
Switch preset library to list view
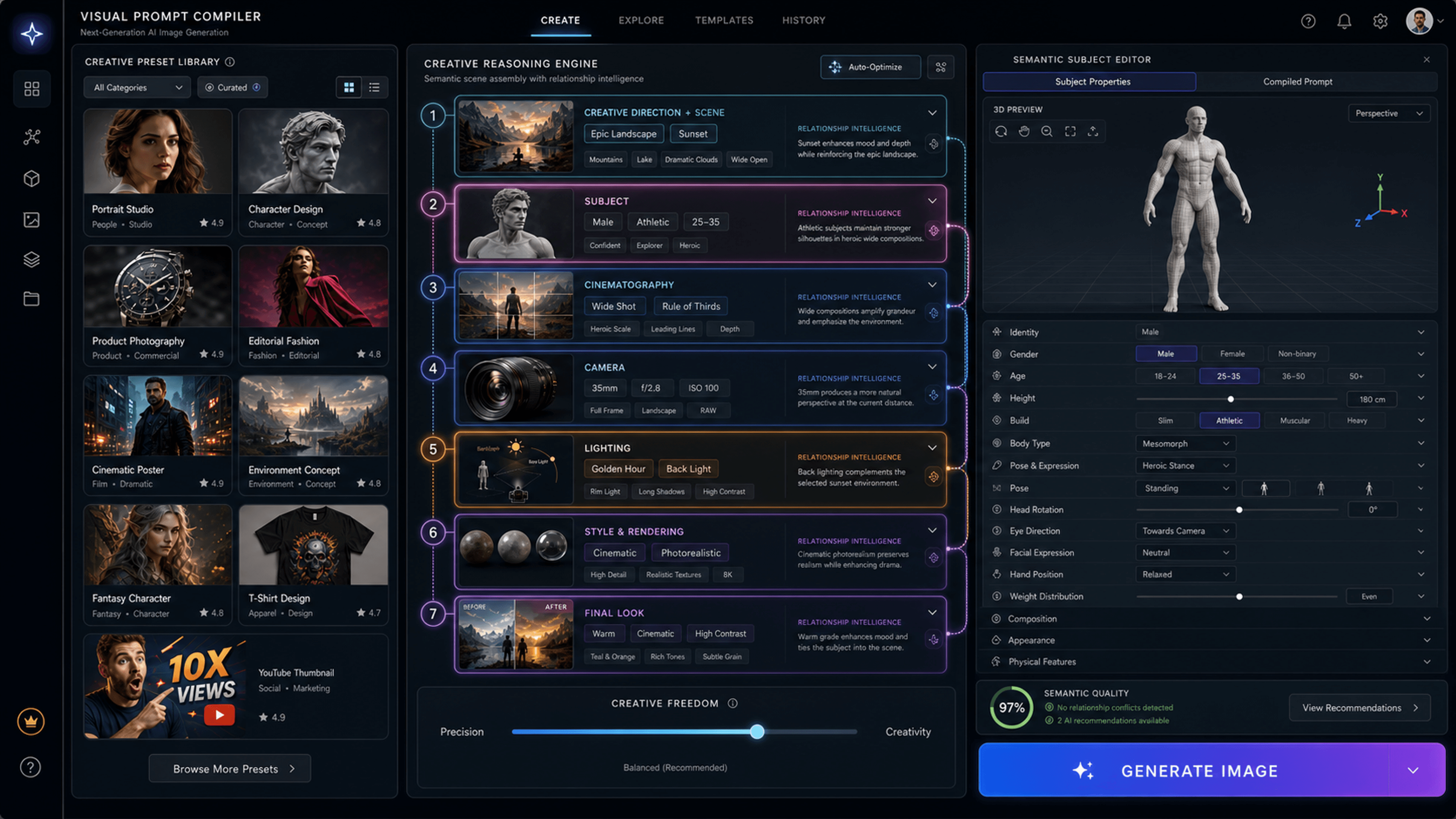click(374, 88)
